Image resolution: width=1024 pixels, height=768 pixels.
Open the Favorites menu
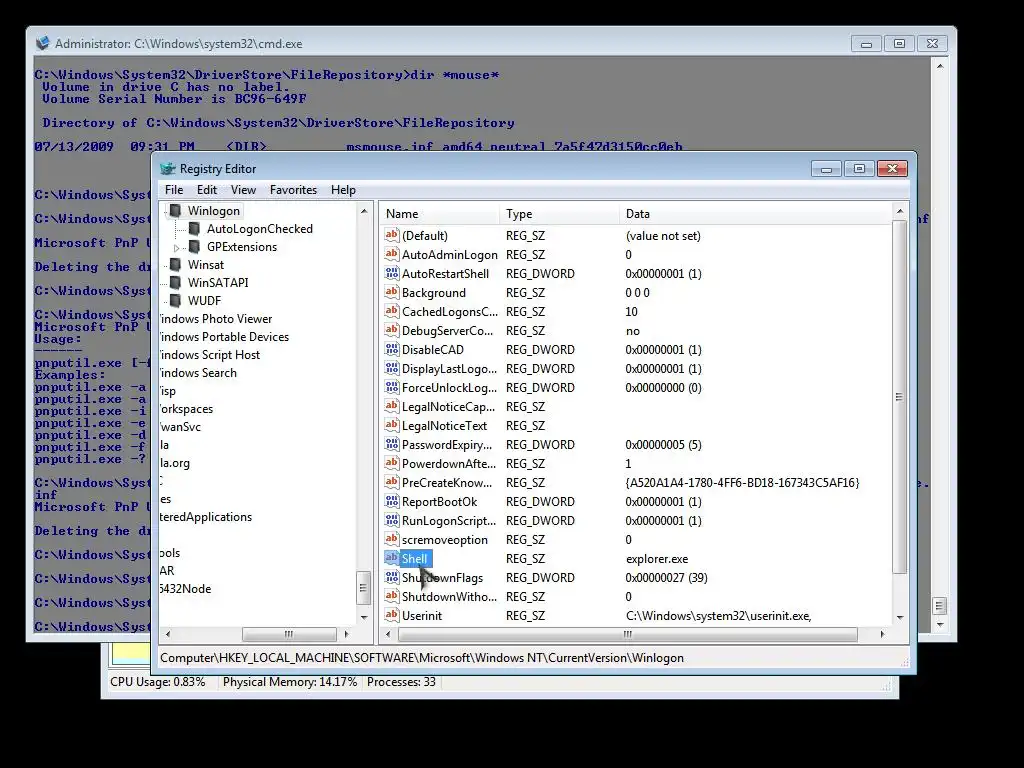coord(293,190)
